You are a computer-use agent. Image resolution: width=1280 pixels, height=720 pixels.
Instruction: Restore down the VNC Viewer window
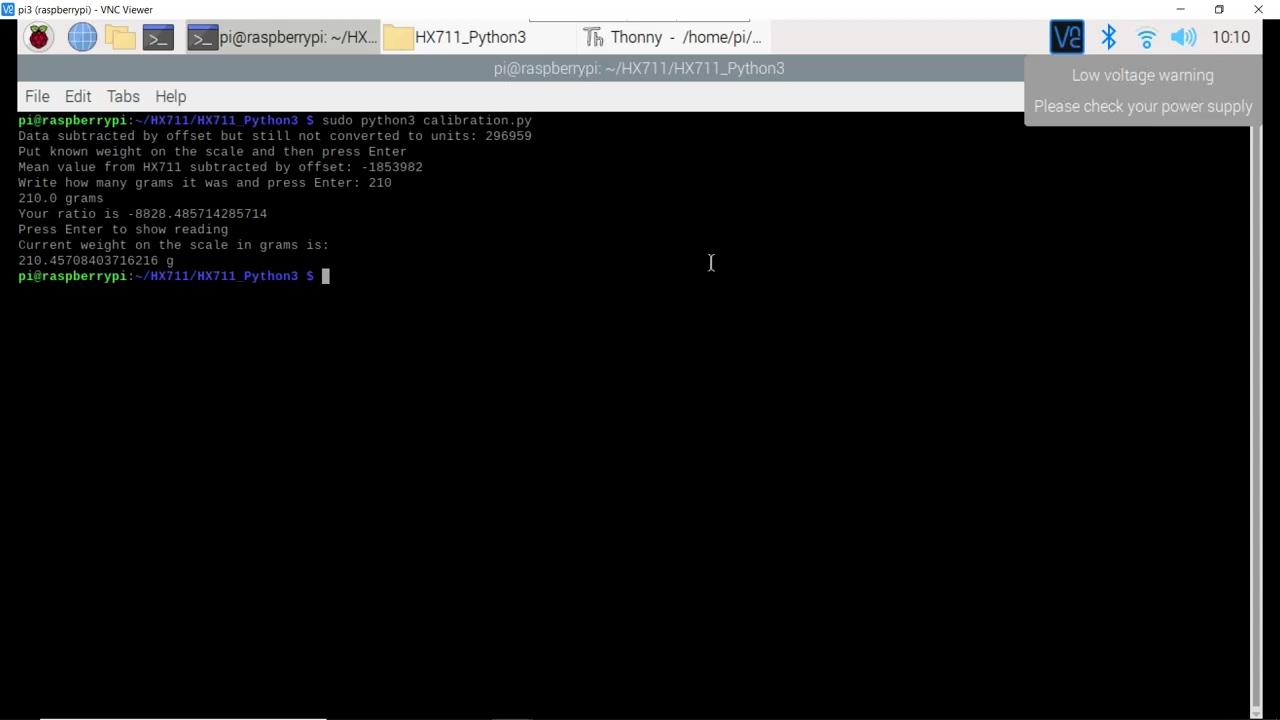[x=1219, y=9]
